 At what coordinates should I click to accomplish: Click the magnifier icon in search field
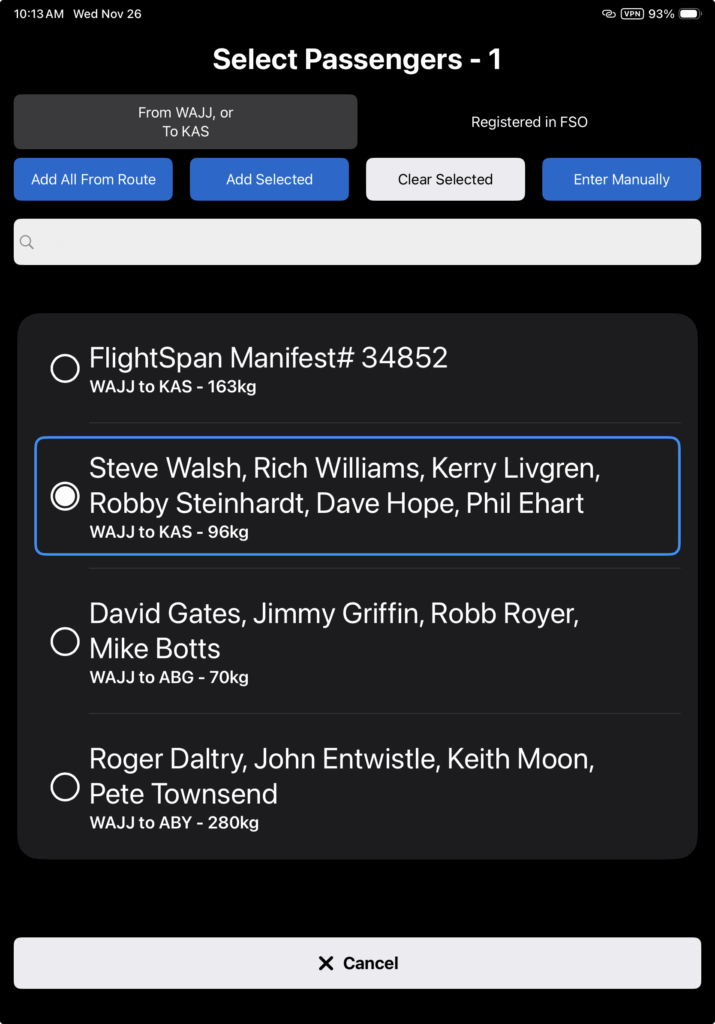(x=27, y=242)
